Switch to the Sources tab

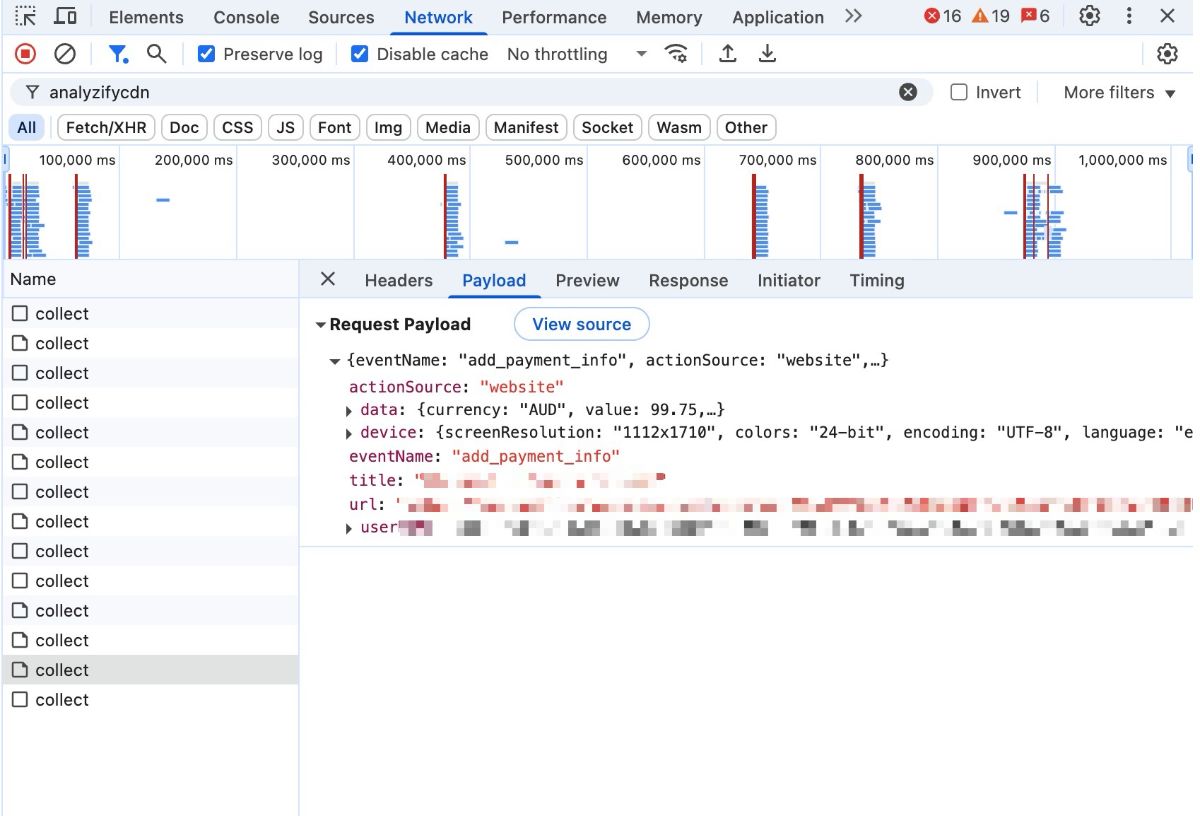[x=341, y=17]
